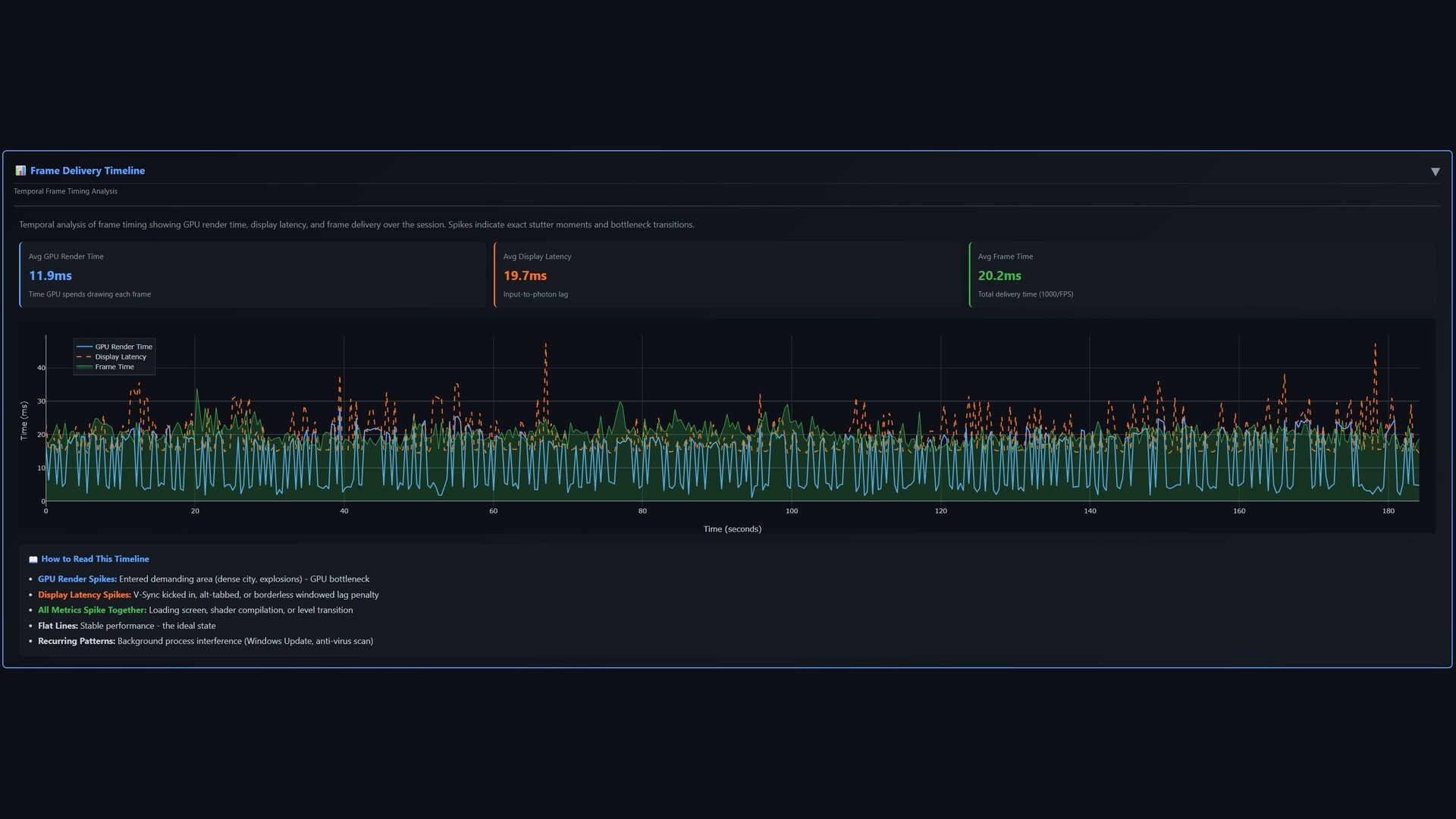
Task: Click the tallest display latency spike near 67 seconds
Action: [545, 346]
